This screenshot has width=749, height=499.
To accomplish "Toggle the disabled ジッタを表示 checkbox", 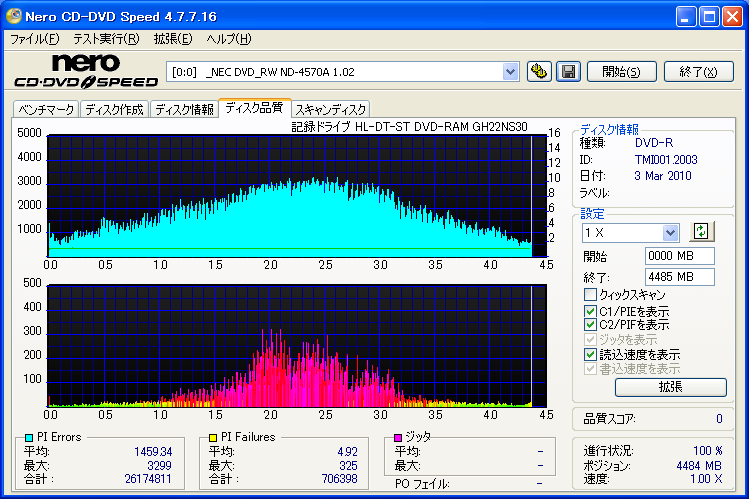I will tap(590, 340).
